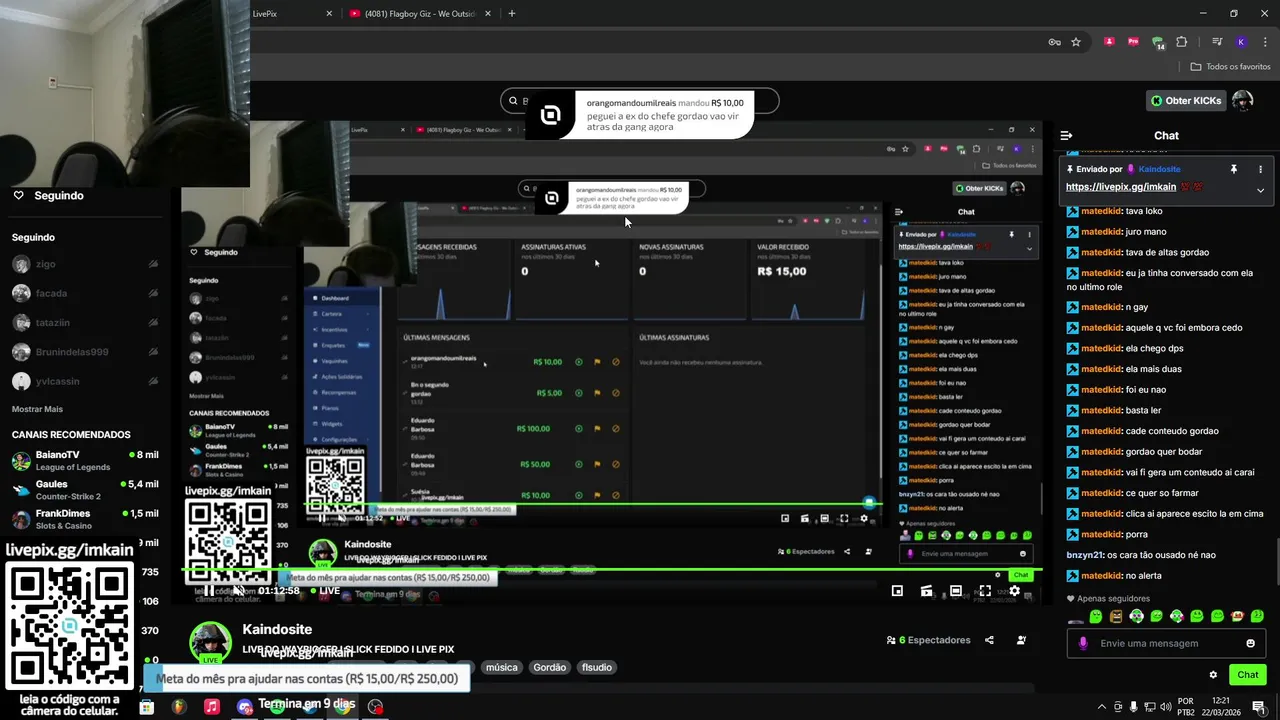This screenshot has height=720, width=1280.
Task: Open the Kick user avatar menu
Action: 1242,100
